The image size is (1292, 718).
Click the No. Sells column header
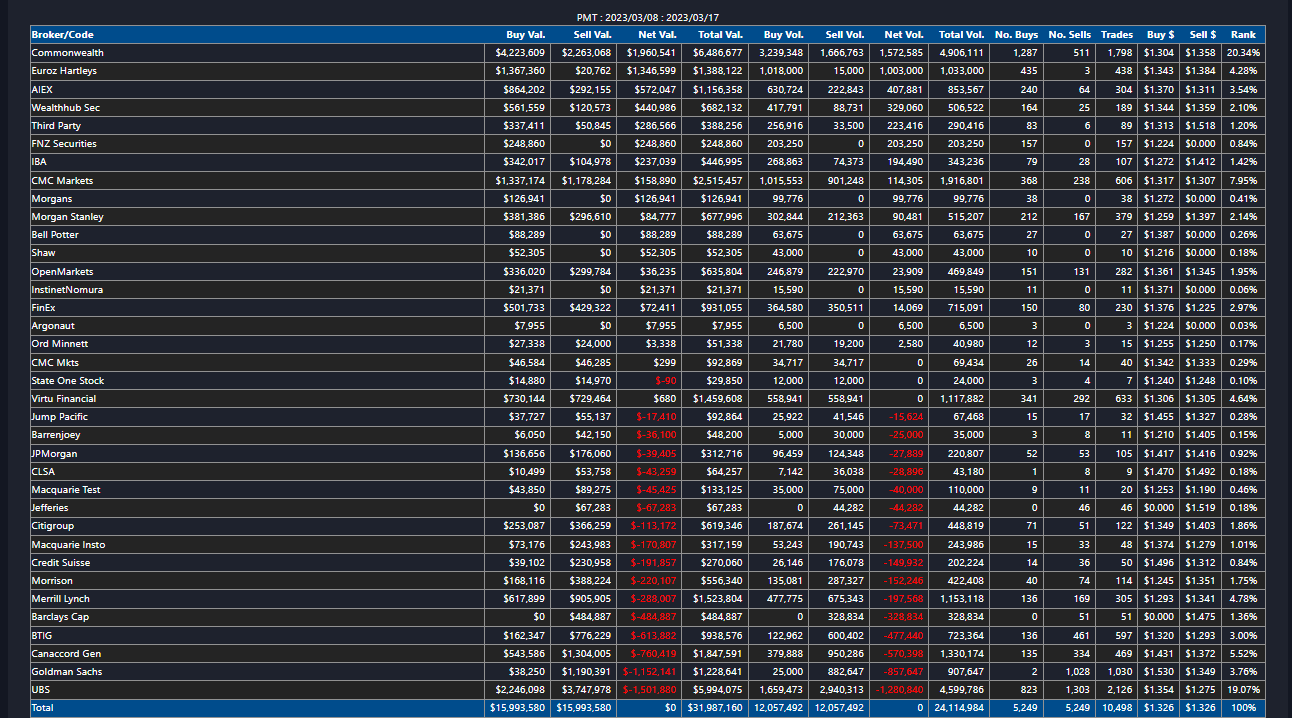click(x=1070, y=35)
